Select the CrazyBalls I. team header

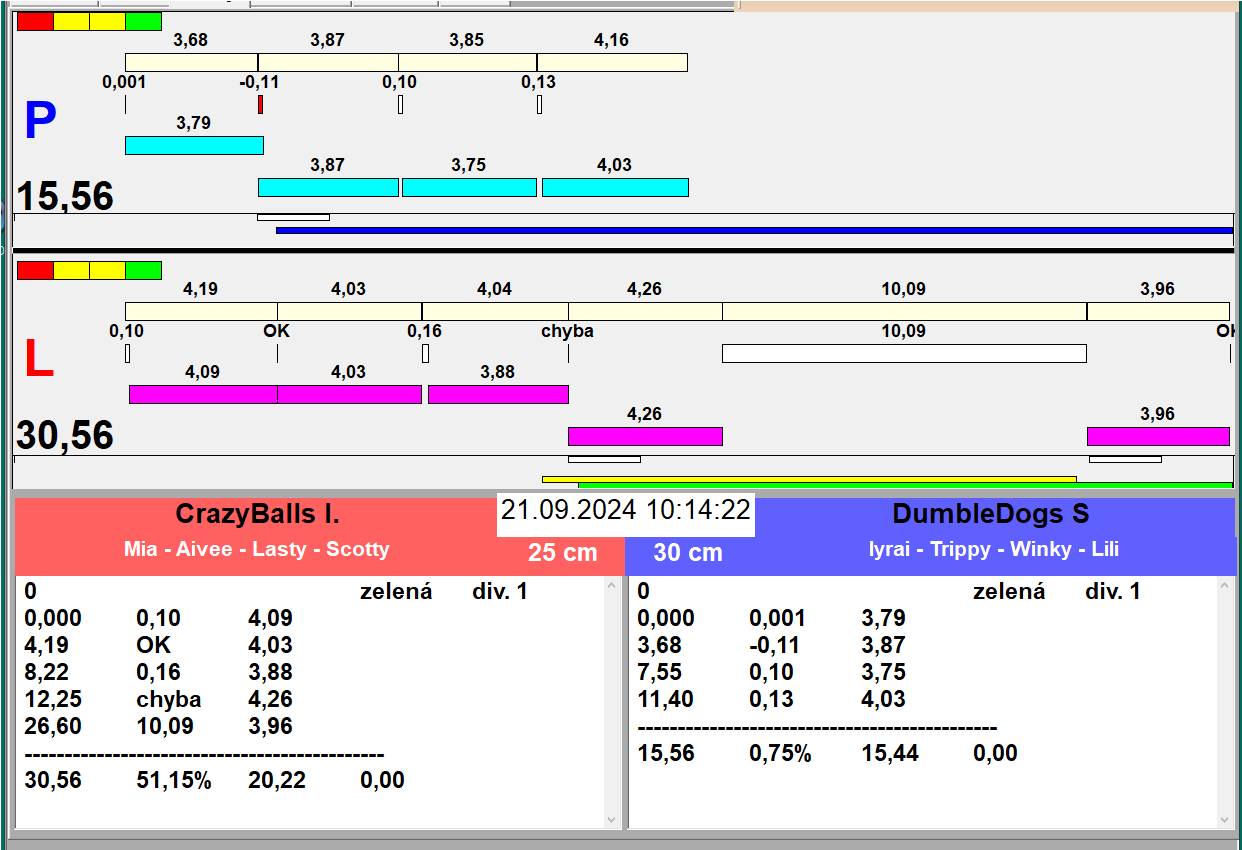point(257,514)
